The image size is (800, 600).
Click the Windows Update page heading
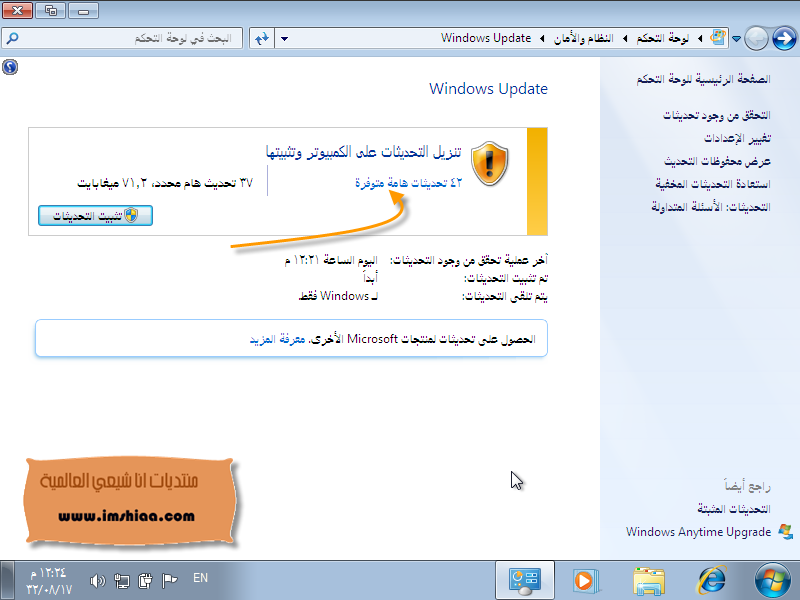[x=488, y=89]
